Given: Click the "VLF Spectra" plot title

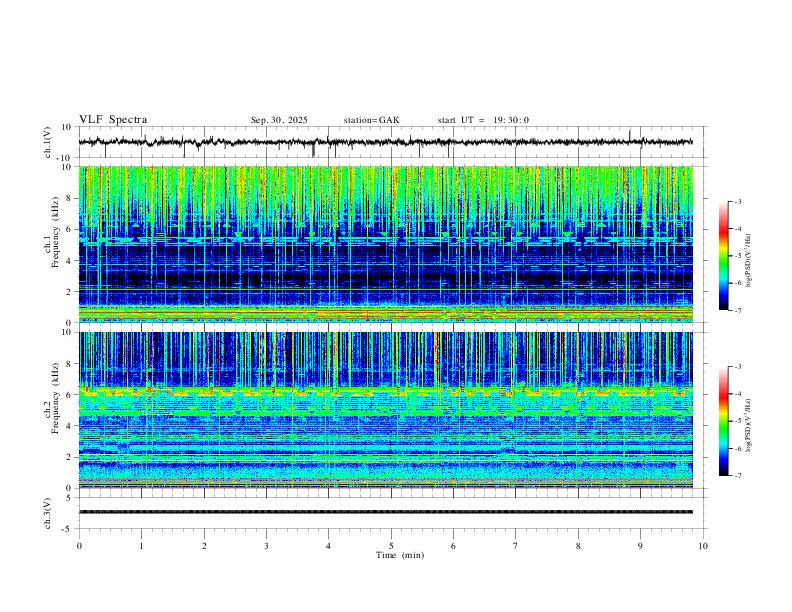Looking at the screenshot, I should pos(113,120).
